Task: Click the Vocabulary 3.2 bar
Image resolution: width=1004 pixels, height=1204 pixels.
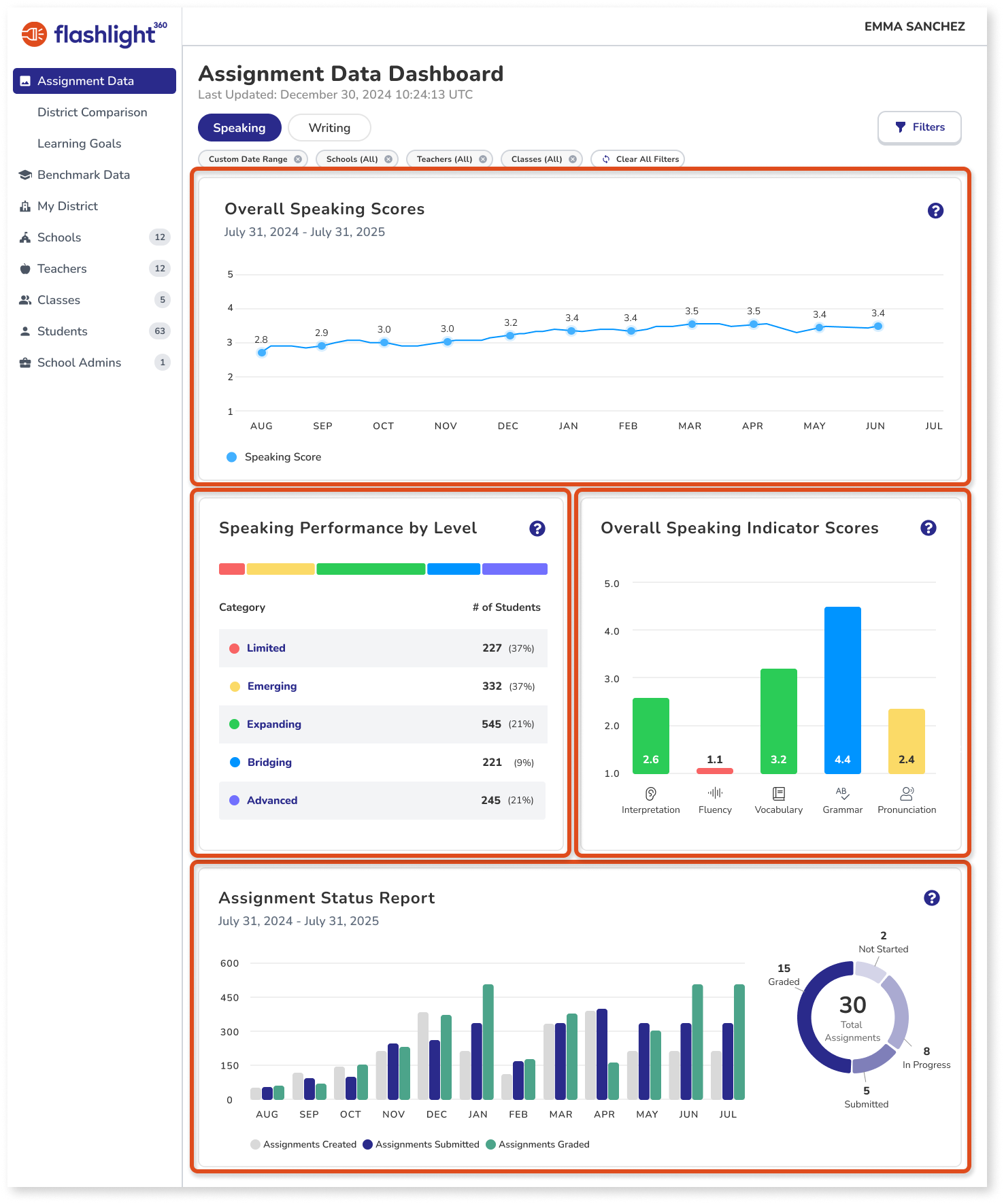Action: coord(779,721)
